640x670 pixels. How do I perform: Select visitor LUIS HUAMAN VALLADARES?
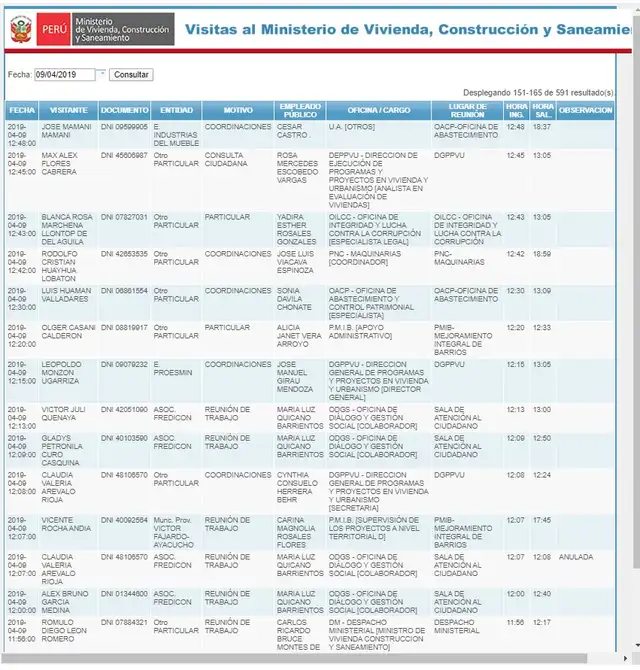[x=66, y=295]
